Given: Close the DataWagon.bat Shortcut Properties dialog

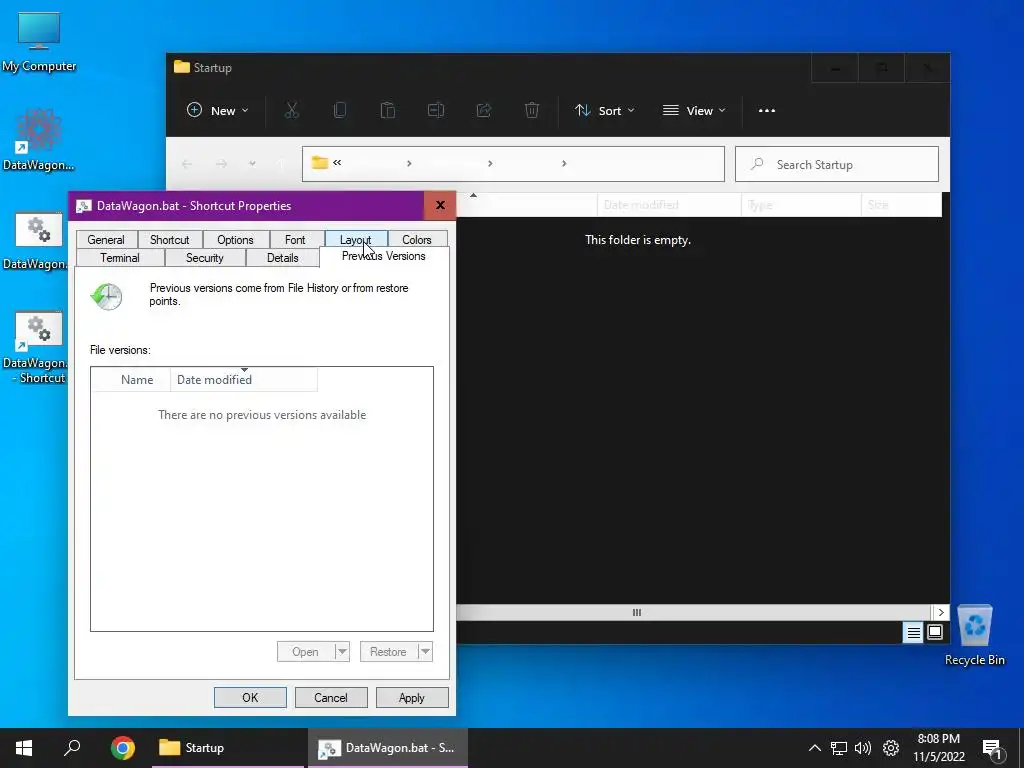Looking at the screenshot, I should [x=440, y=206].
